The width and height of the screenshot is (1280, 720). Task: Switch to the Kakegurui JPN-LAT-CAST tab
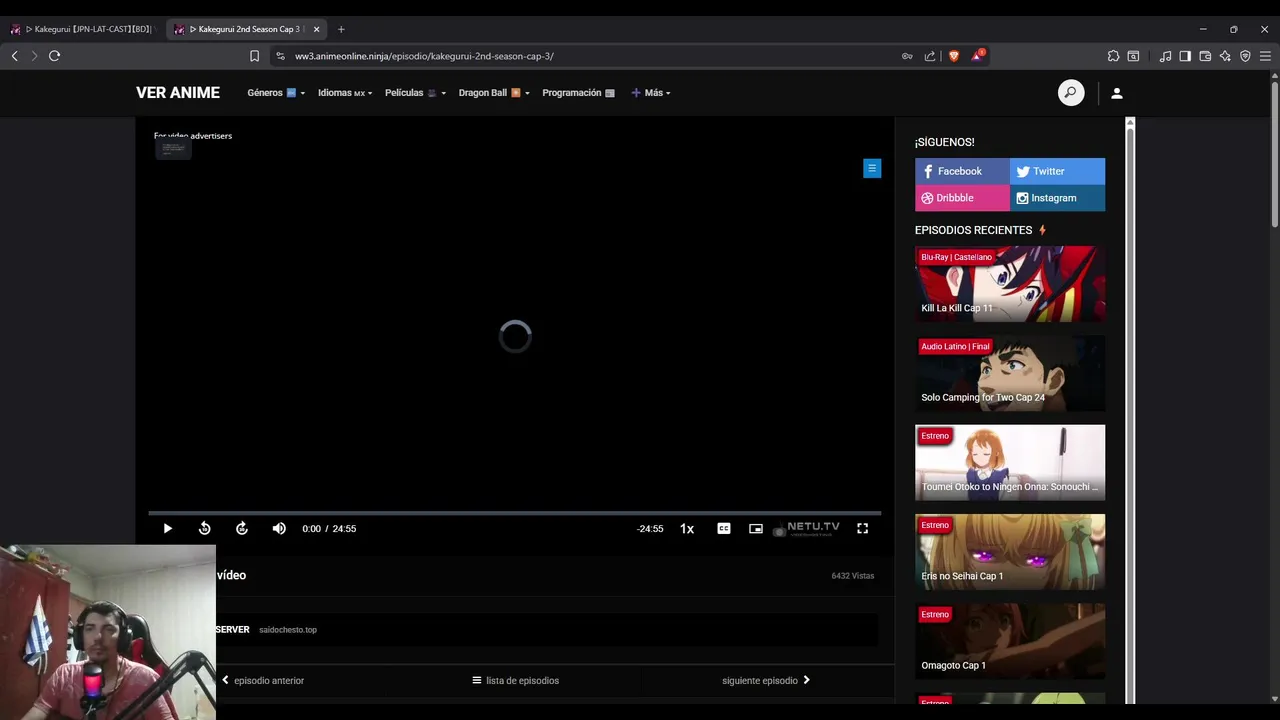pyautogui.click(x=82, y=29)
